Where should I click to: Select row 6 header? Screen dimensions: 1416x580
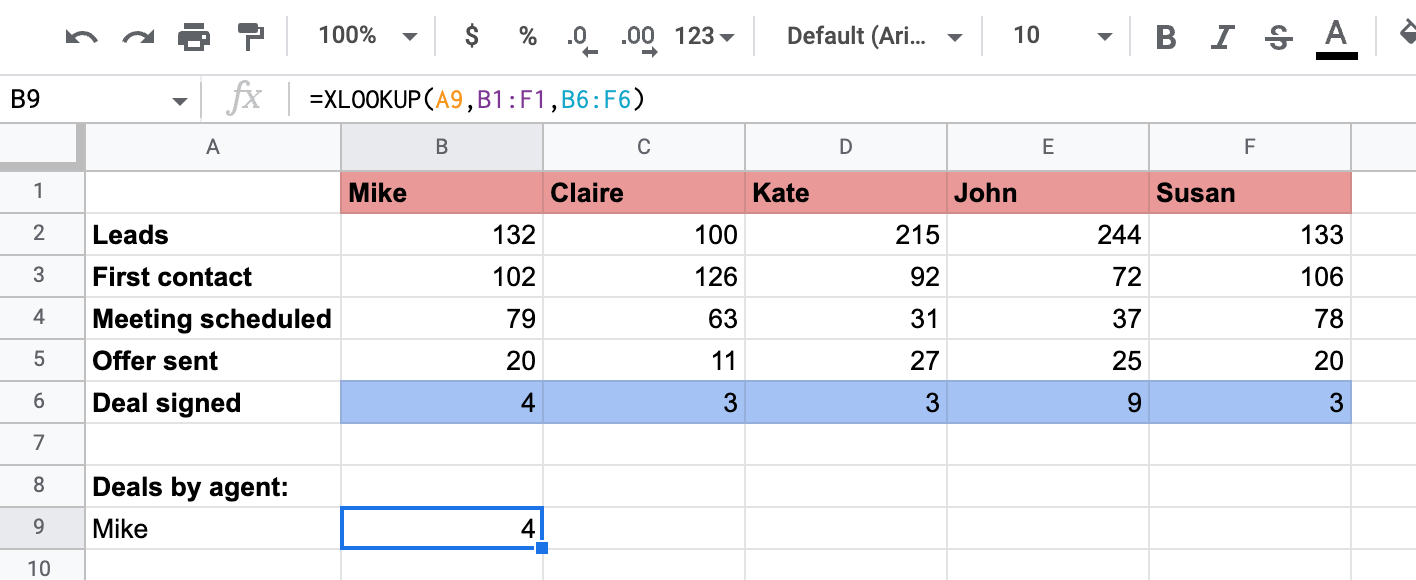click(x=40, y=403)
